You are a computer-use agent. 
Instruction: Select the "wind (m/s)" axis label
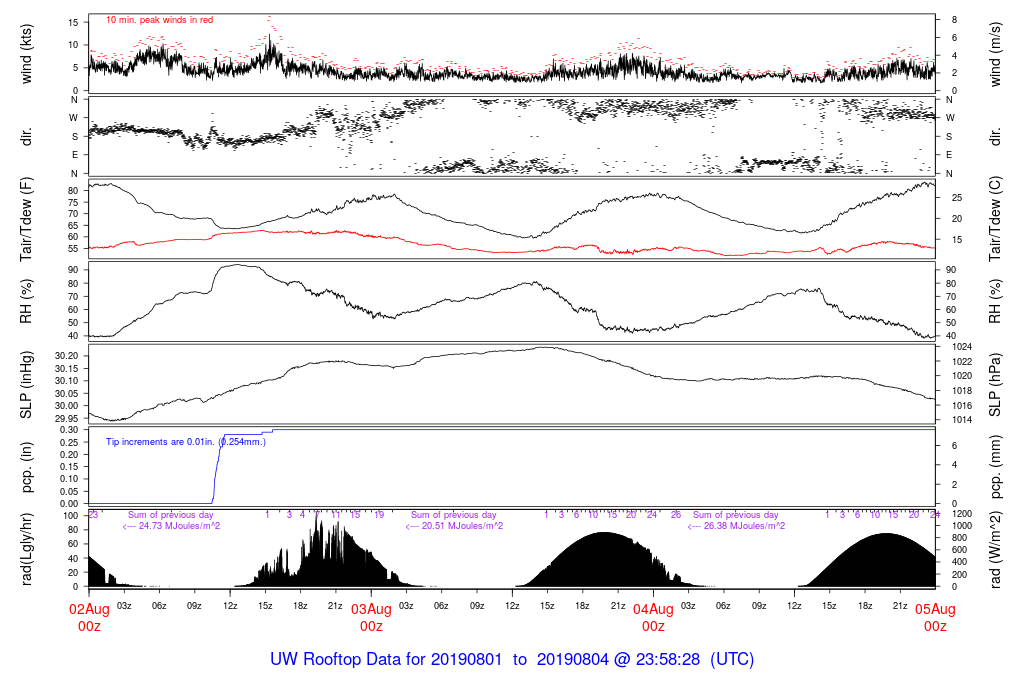click(996, 53)
